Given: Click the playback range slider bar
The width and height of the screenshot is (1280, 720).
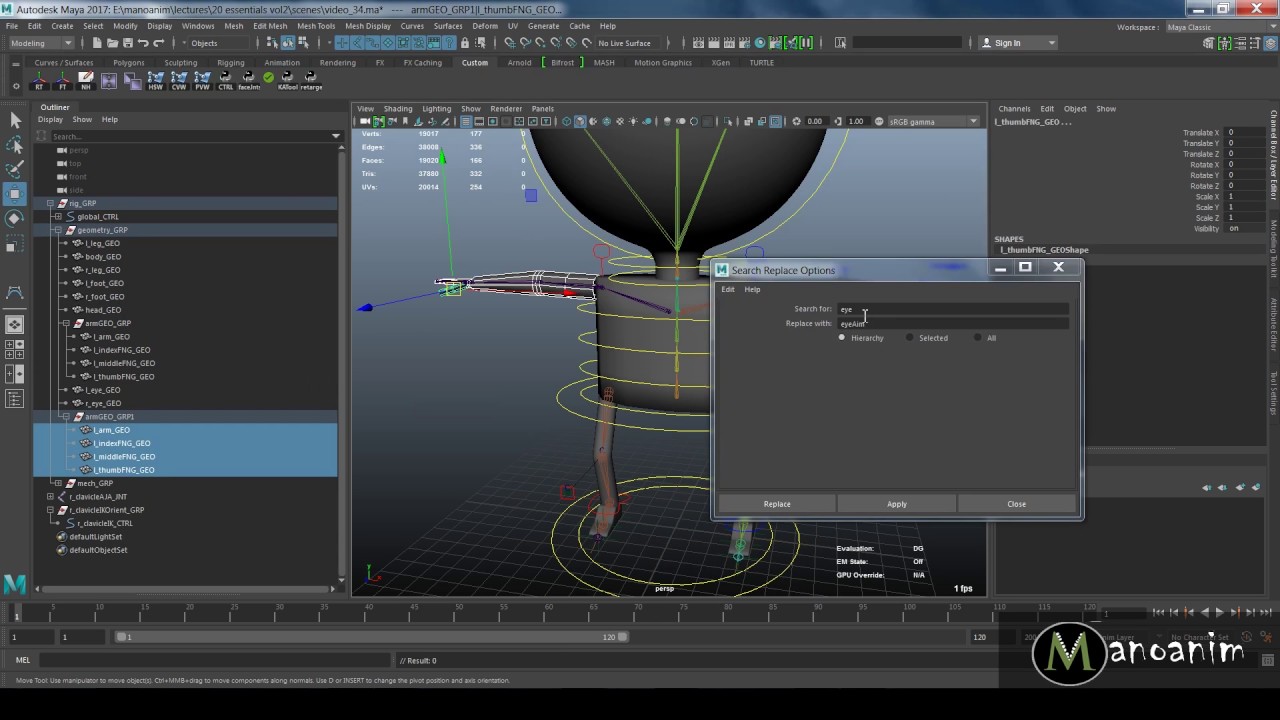Looking at the screenshot, I should coord(370,637).
